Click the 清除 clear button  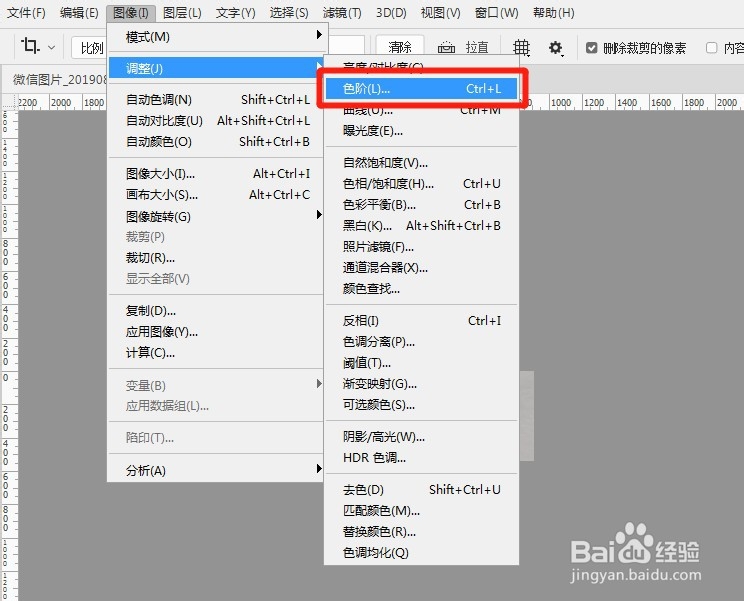[400, 47]
